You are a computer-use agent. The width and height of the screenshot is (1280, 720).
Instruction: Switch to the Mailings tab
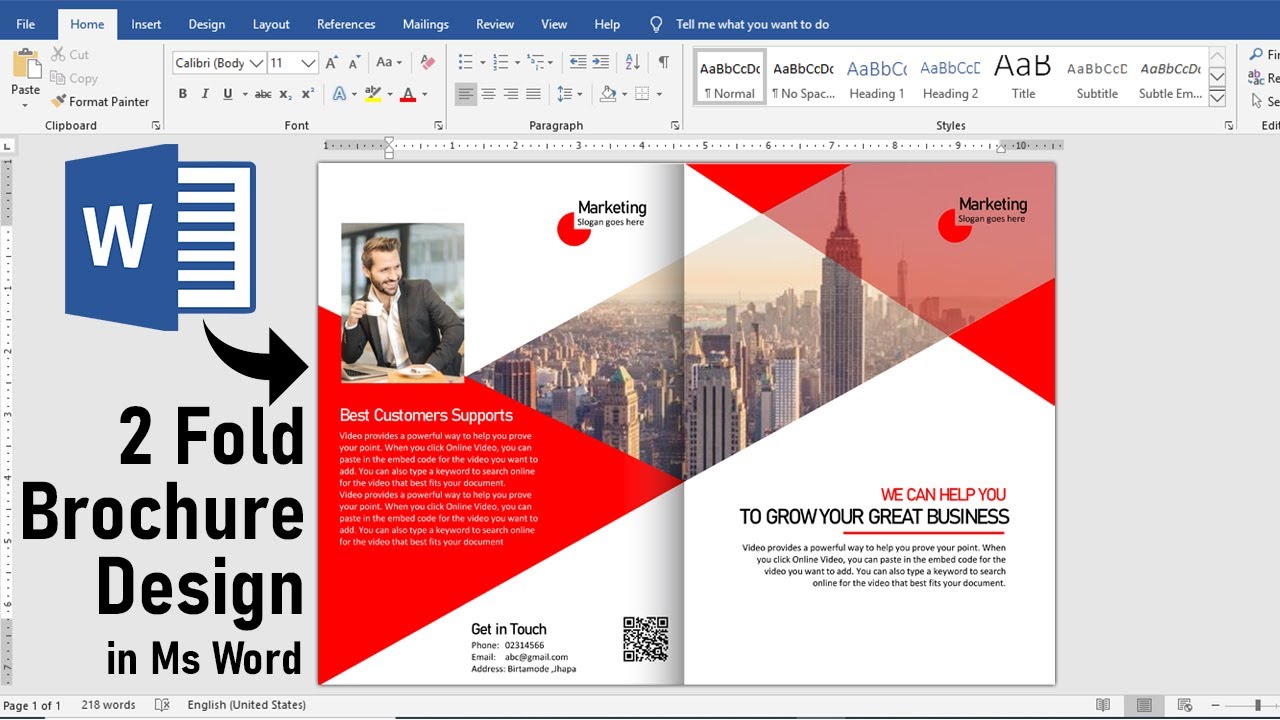(x=426, y=24)
